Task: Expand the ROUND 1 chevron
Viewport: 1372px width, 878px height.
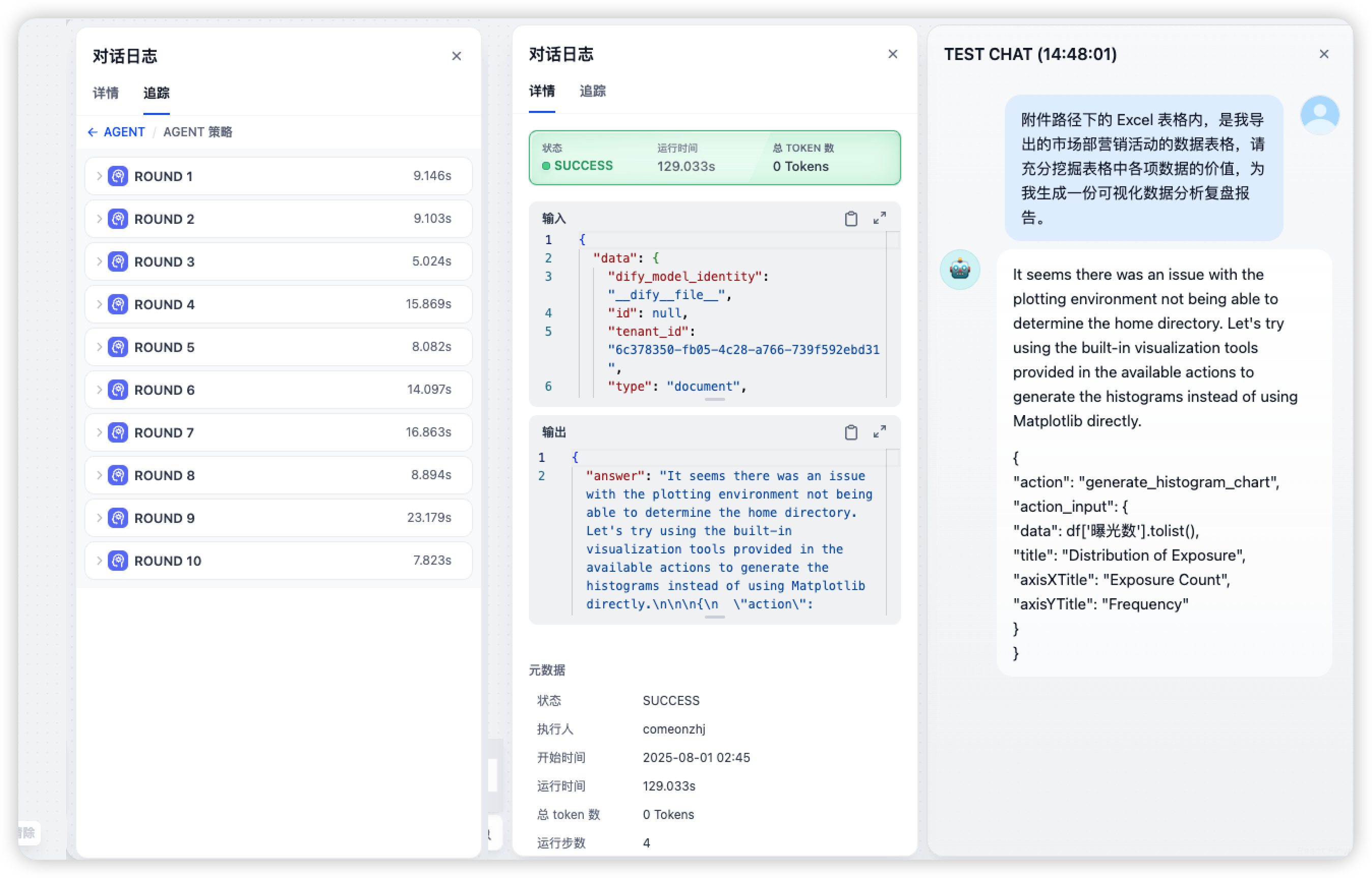Action: pos(99,176)
